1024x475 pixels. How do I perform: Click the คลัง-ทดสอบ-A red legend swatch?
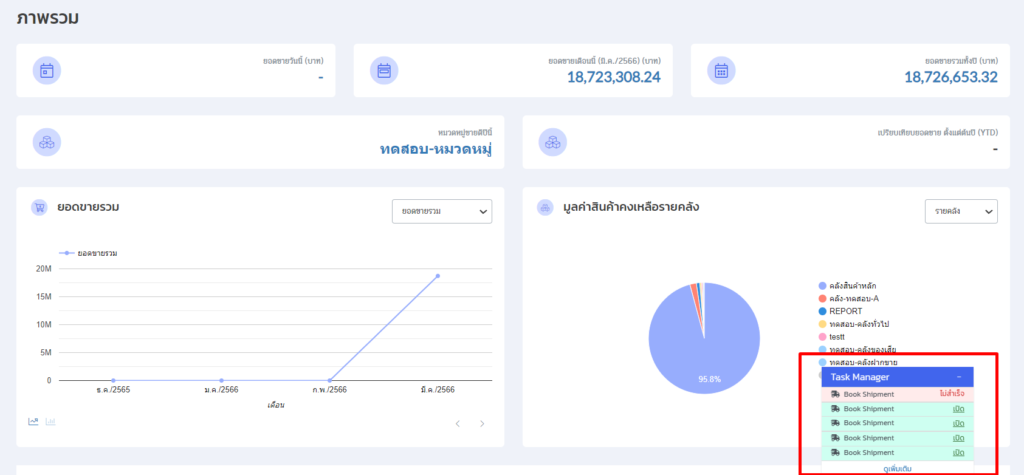(x=822, y=299)
